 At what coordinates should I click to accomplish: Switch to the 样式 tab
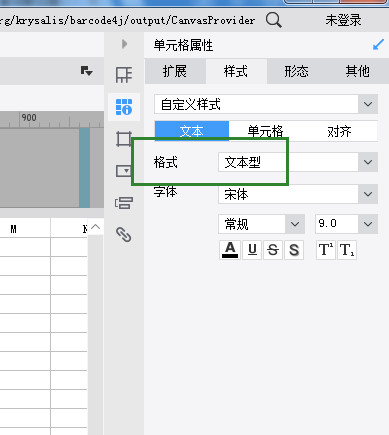pyautogui.click(x=236, y=71)
